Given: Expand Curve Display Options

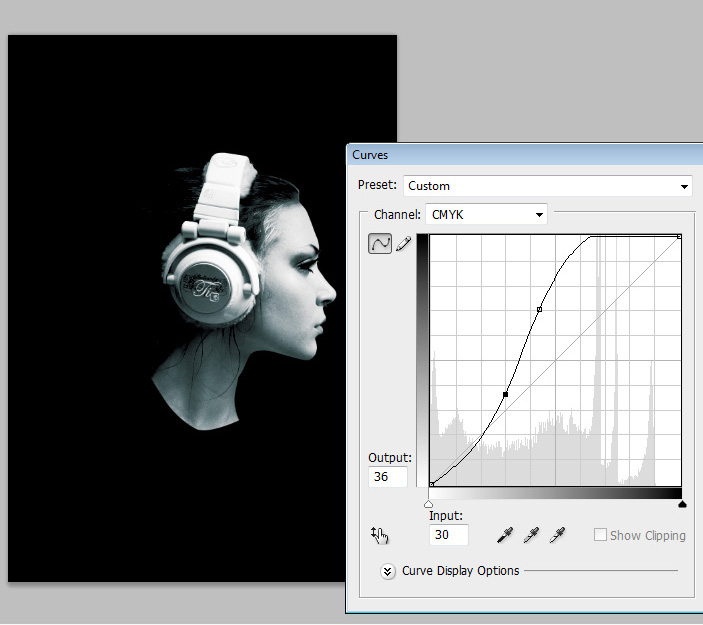Looking at the screenshot, I should (x=388, y=571).
